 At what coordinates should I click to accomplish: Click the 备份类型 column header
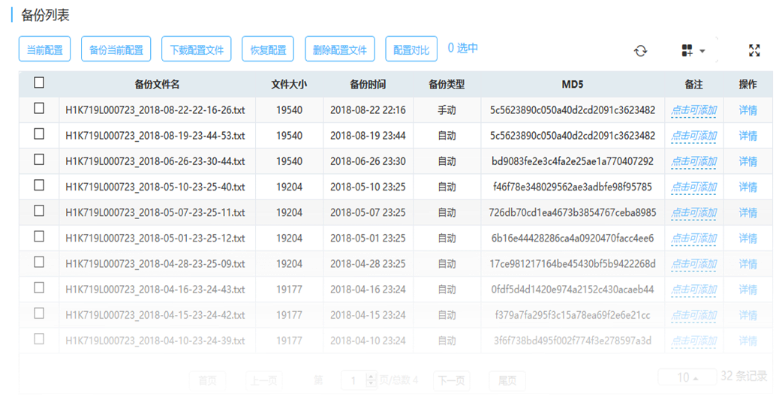pos(447,84)
